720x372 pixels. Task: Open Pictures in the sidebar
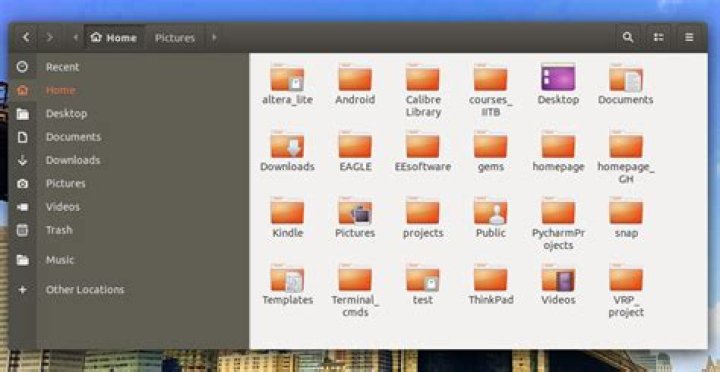pyautogui.click(x=129, y=184)
